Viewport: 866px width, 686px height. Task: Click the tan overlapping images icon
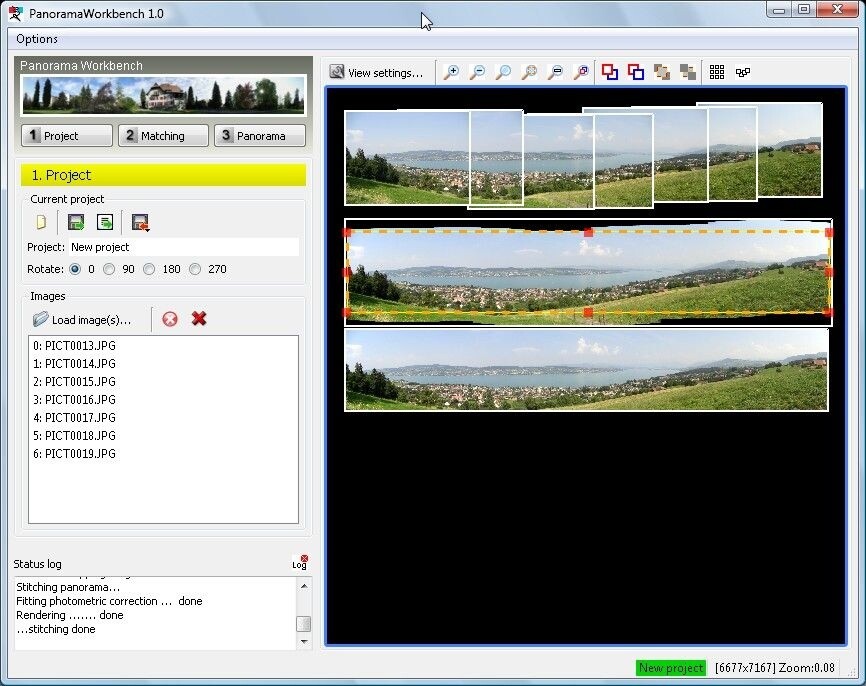click(x=662, y=72)
